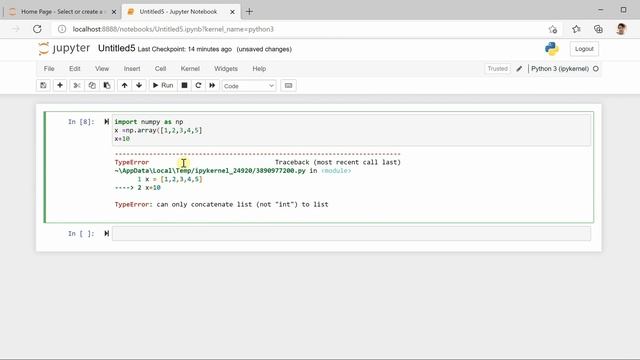Add this page to favorites star icon
This screenshot has height=360, width=640.
click(x=553, y=29)
